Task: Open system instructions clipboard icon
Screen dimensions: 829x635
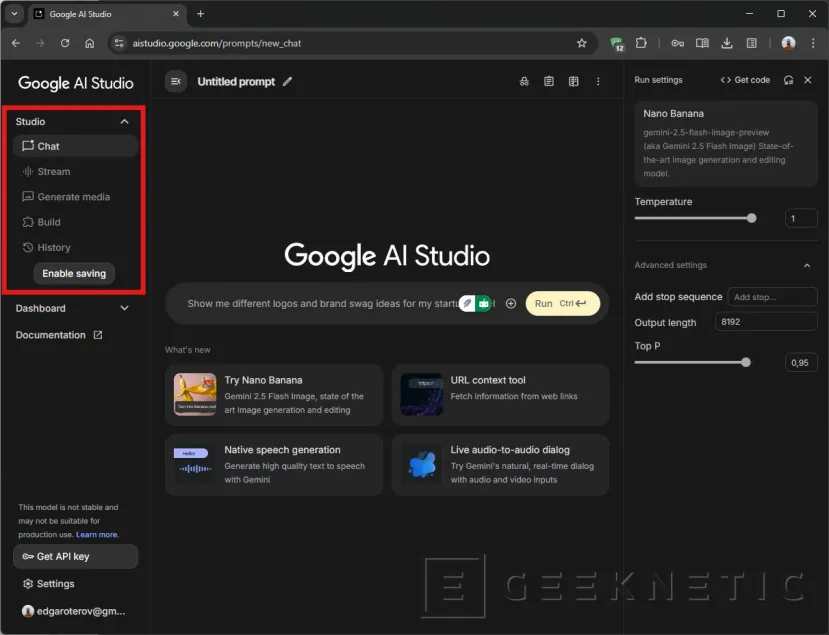Action: (x=549, y=81)
